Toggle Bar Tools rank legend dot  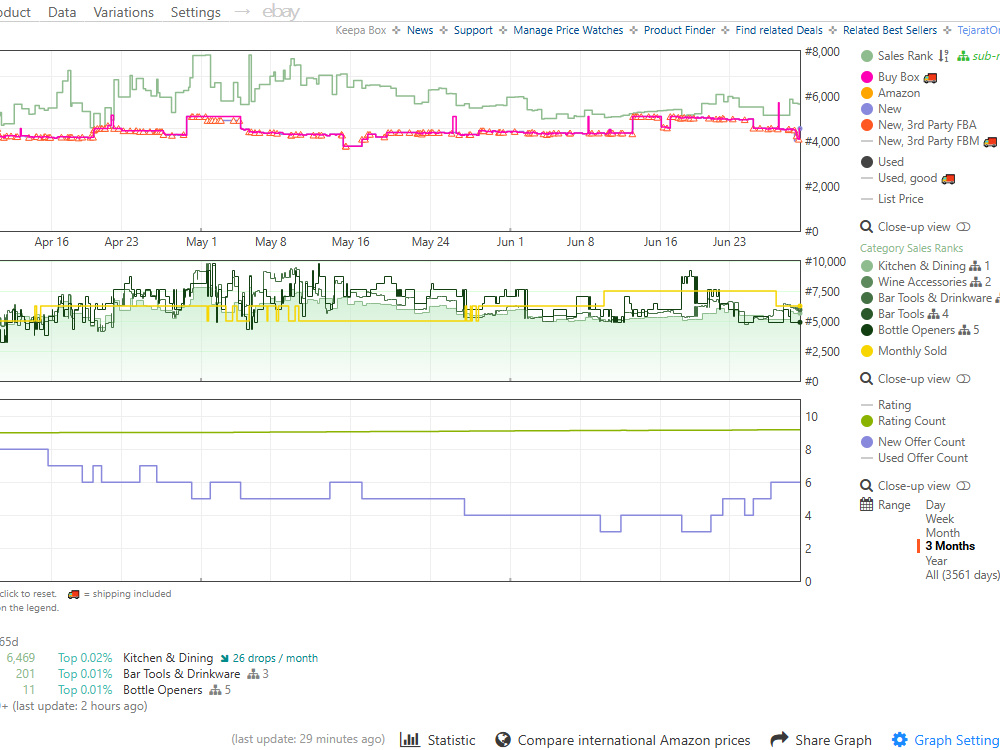click(x=867, y=314)
